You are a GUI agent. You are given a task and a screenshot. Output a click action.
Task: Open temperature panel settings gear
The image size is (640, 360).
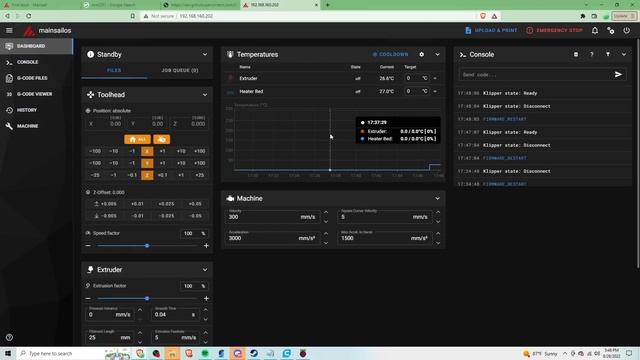[422, 54]
